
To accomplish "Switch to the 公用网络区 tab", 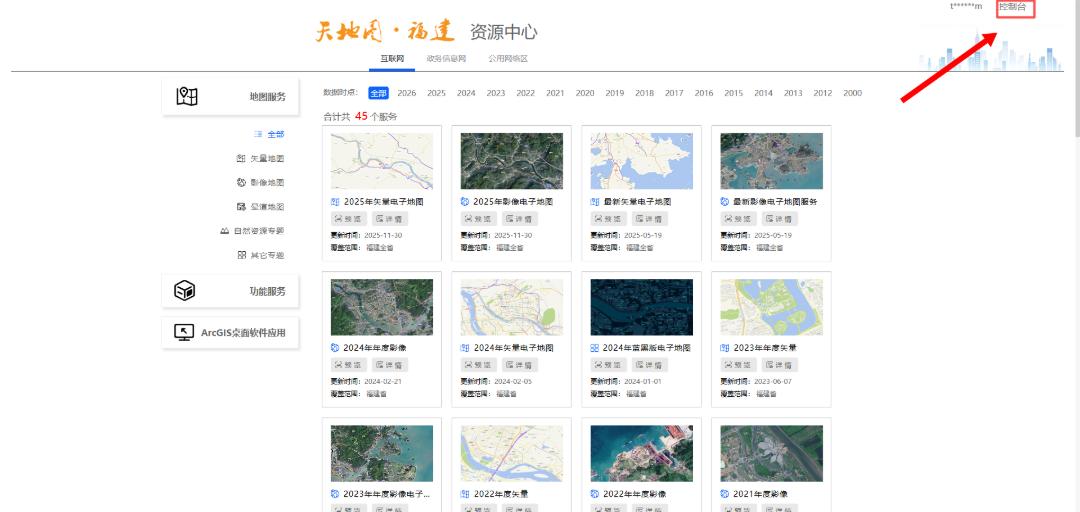I will click(x=508, y=59).
